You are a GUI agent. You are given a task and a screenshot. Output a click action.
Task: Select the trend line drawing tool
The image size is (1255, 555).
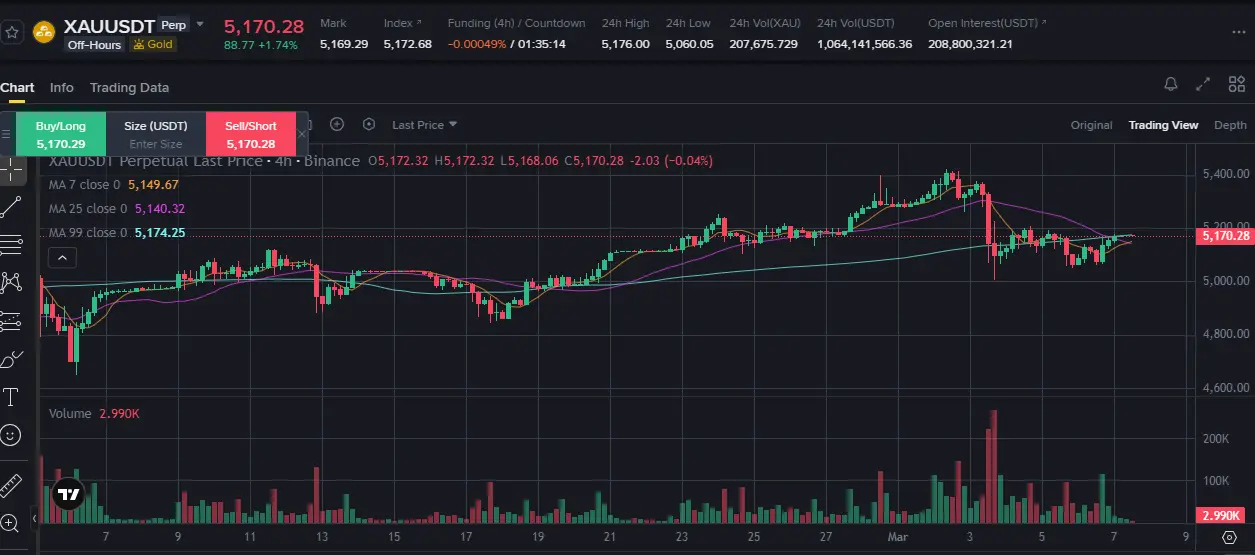(x=12, y=206)
